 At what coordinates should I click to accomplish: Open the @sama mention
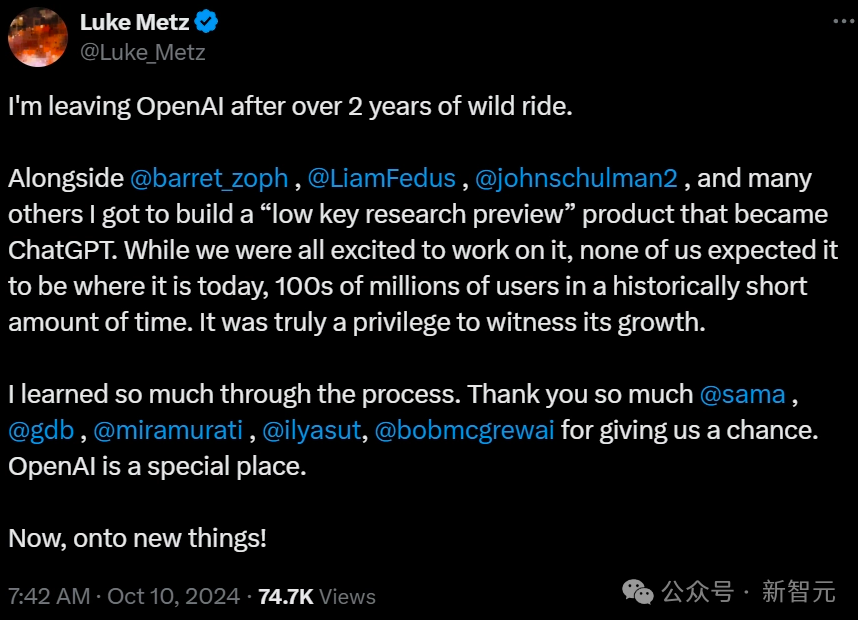pos(743,395)
